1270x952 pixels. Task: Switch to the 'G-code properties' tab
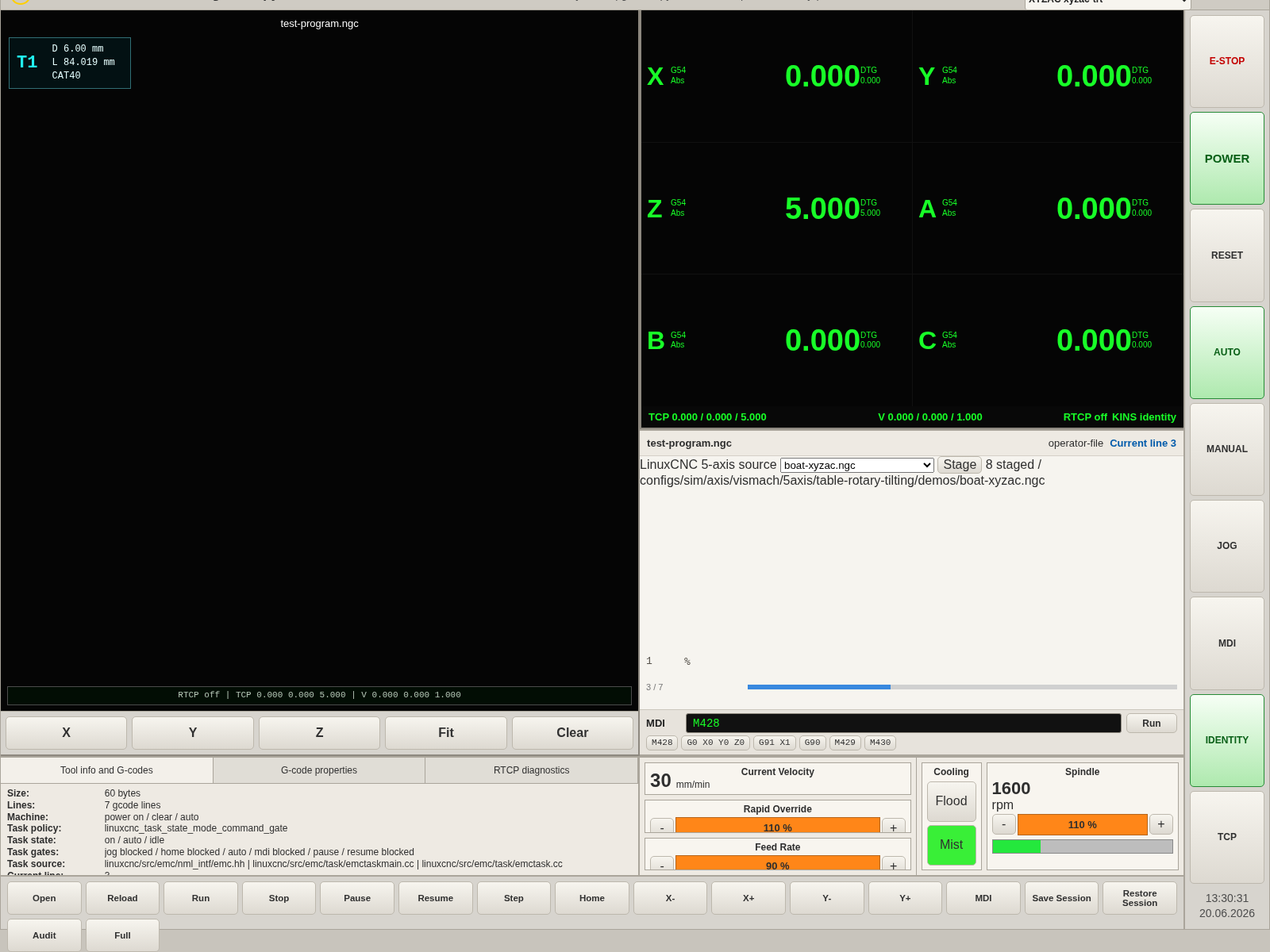coord(319,770)
